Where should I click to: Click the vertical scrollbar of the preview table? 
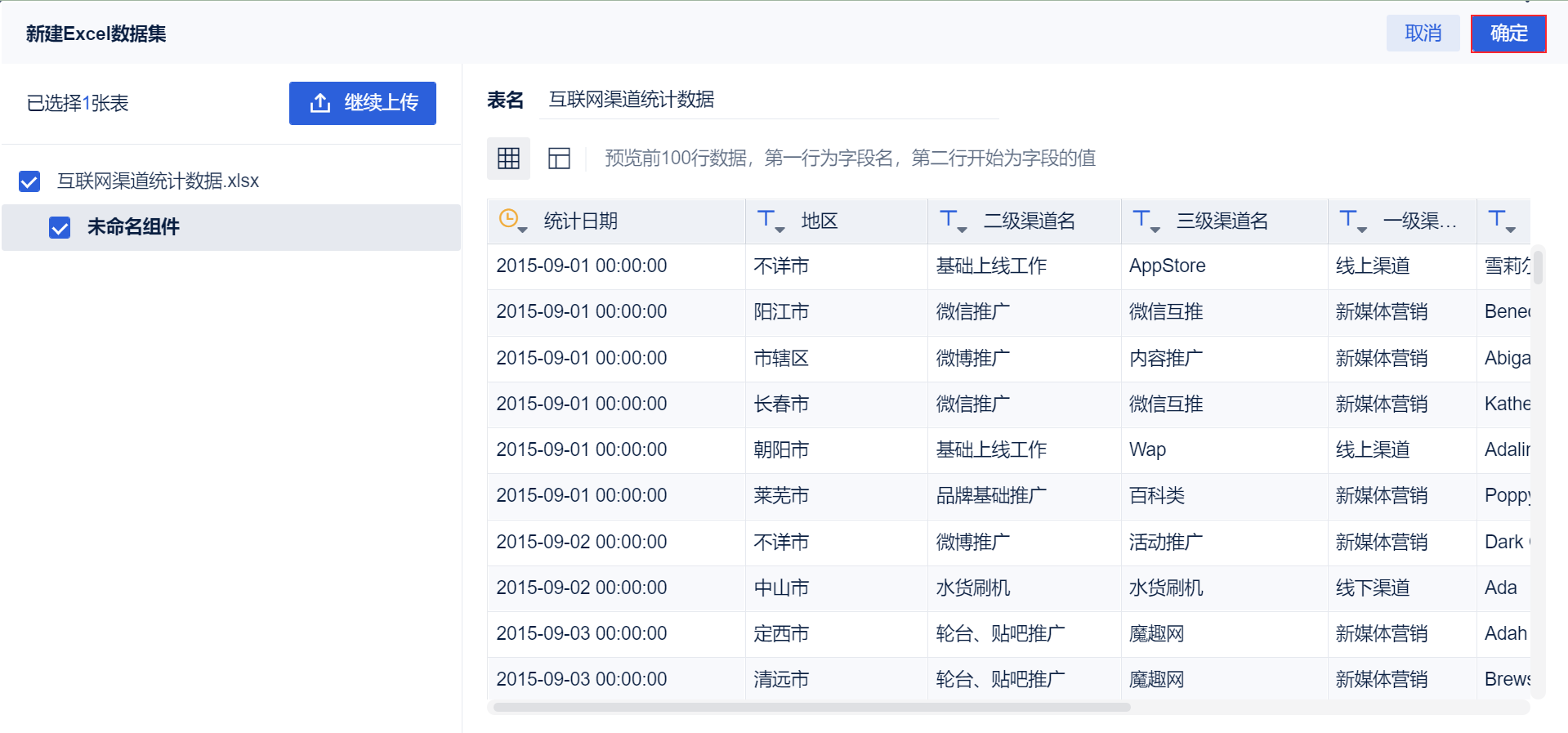click(x=1538, y=267)
